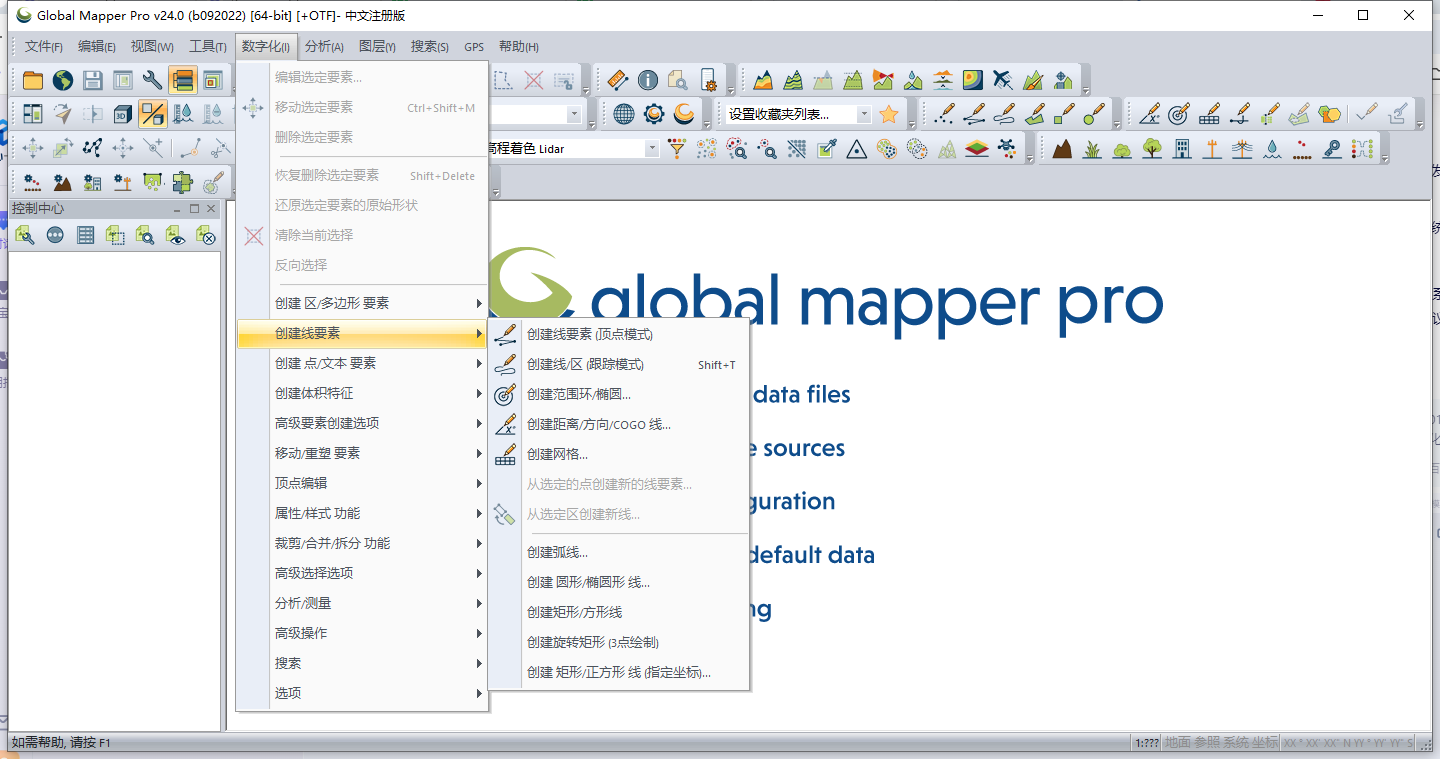Click the aircraft flight path icon
Viewport: 1440px width, 759px height.
1003,79
